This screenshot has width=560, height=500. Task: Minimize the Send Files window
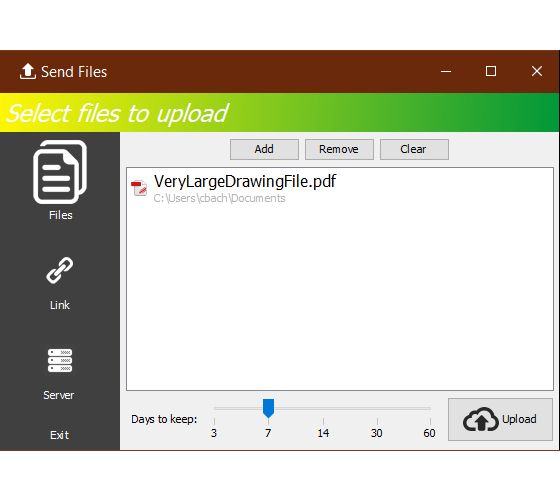coord(446,71)
